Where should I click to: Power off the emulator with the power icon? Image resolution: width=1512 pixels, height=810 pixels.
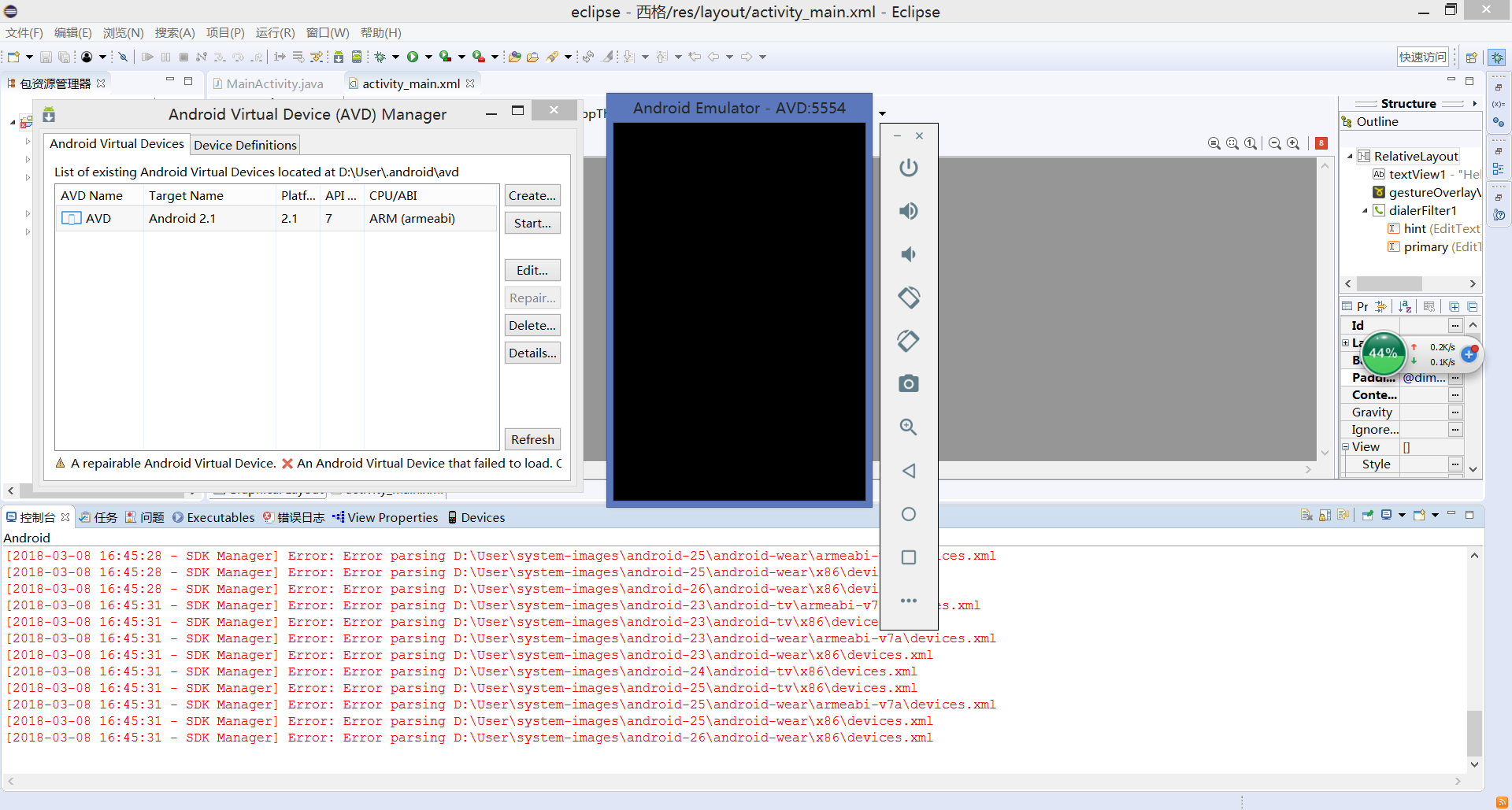[908, 168]
